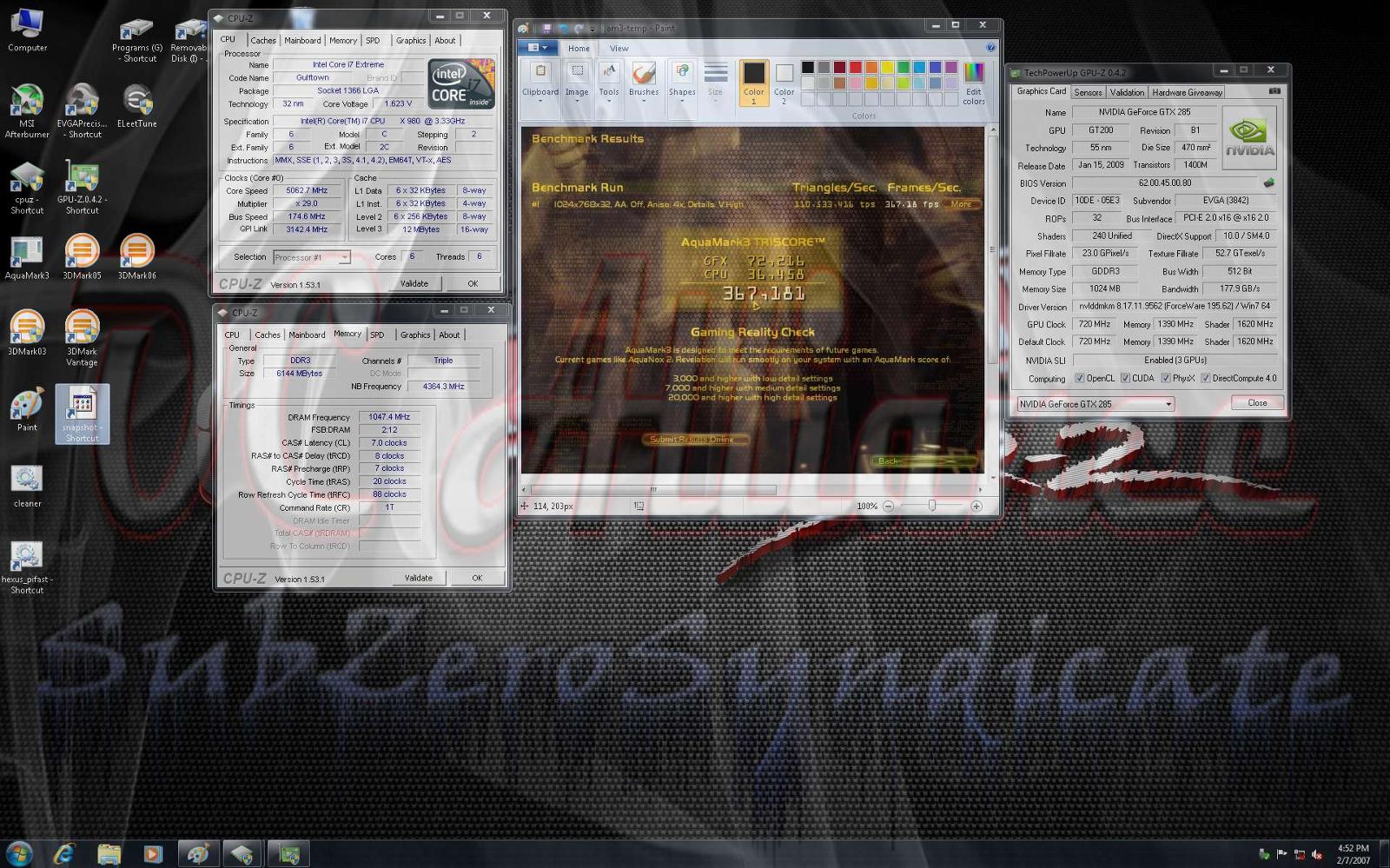
Task: Open Windows Media Player on the taskbar
Action: [x=153, y=854]
